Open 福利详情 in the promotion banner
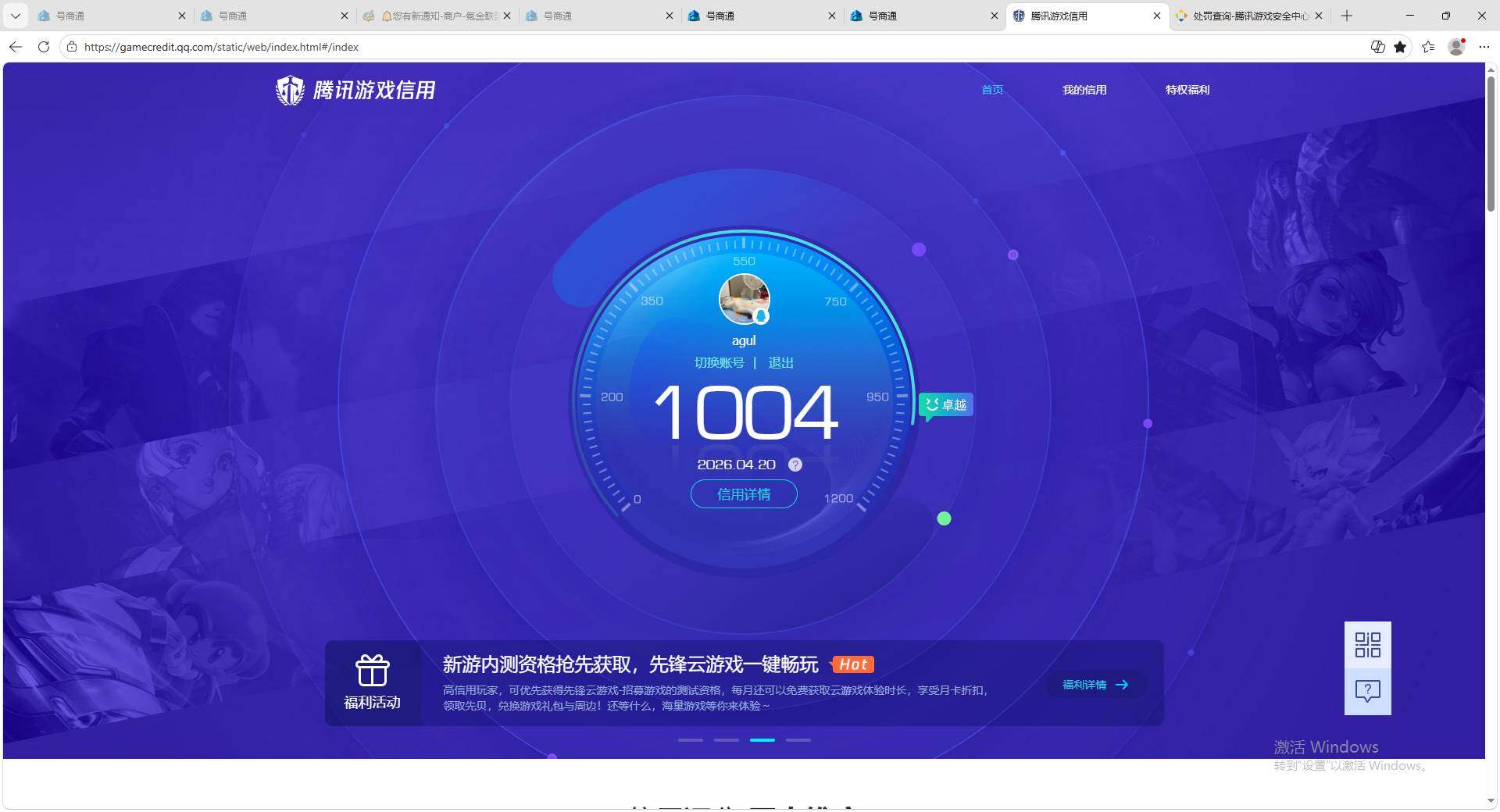Screen dimensions: 1500x812 pos(1093,685)
